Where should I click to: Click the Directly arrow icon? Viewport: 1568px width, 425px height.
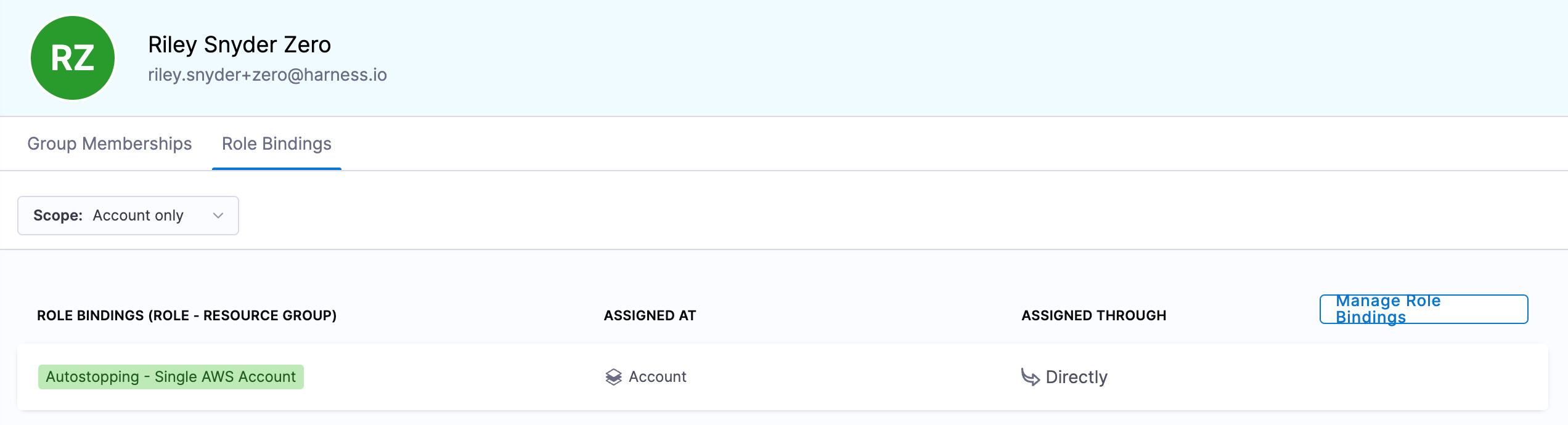[x=1030, y=377]
